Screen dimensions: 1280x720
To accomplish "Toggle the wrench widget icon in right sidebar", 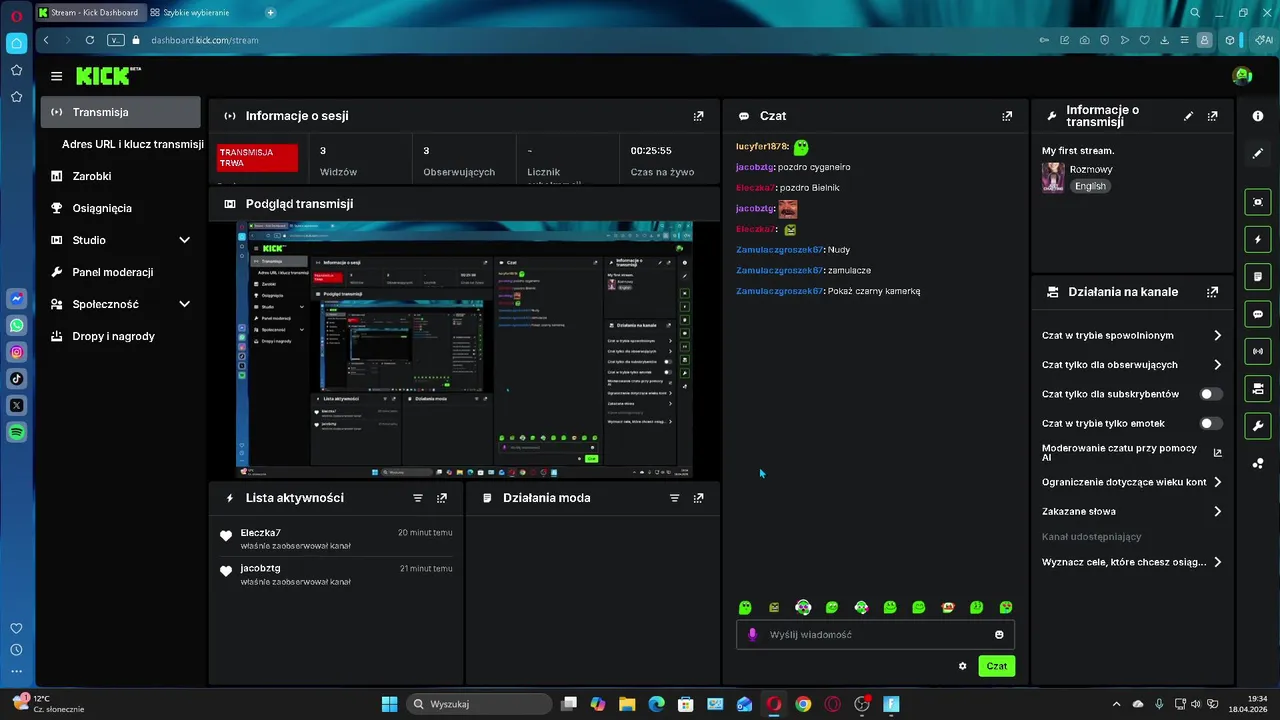I will (x=1258, y=426).
